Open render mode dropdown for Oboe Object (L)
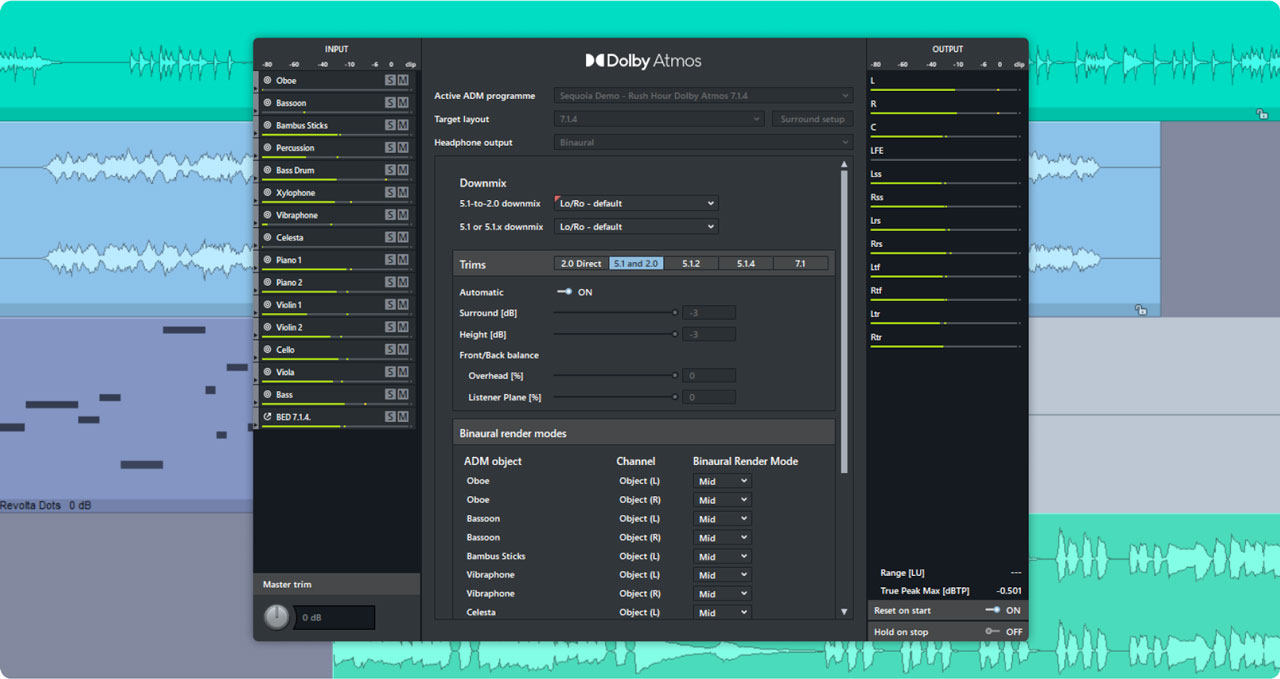 pyautogui.click(x=721, y=481)
